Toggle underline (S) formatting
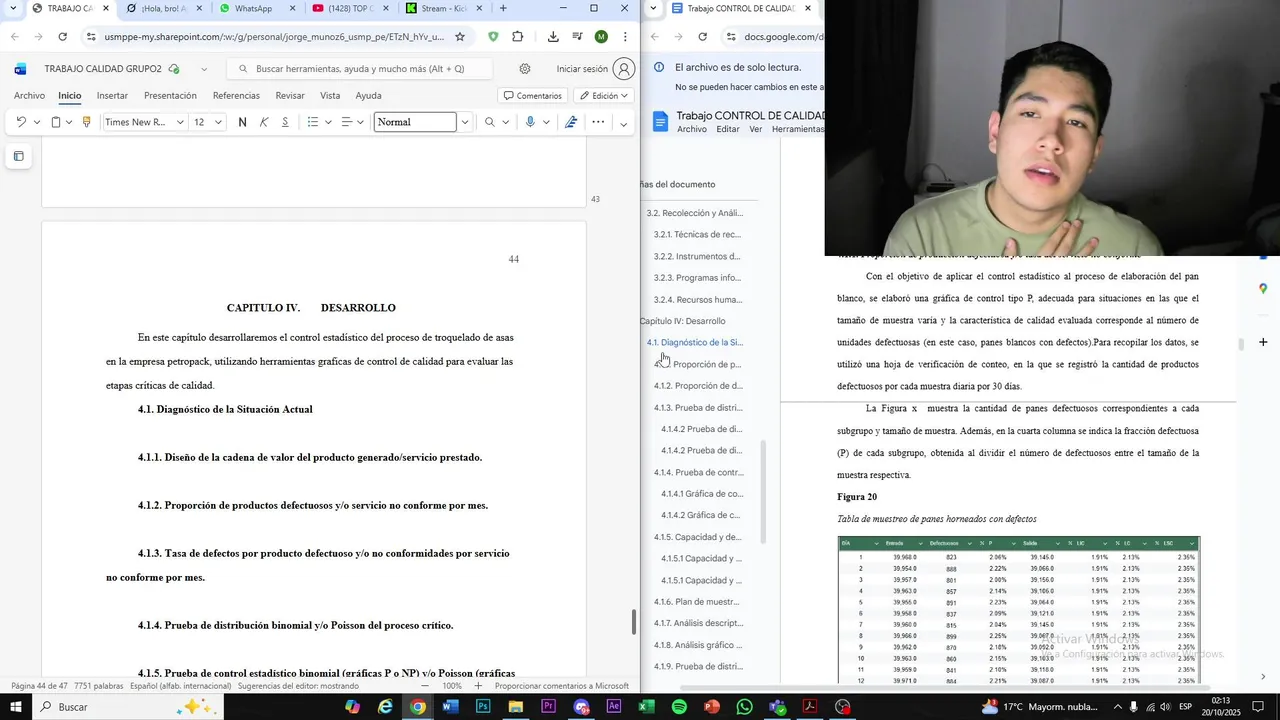Screen dimensions: 1280x720 coord(285,122)
